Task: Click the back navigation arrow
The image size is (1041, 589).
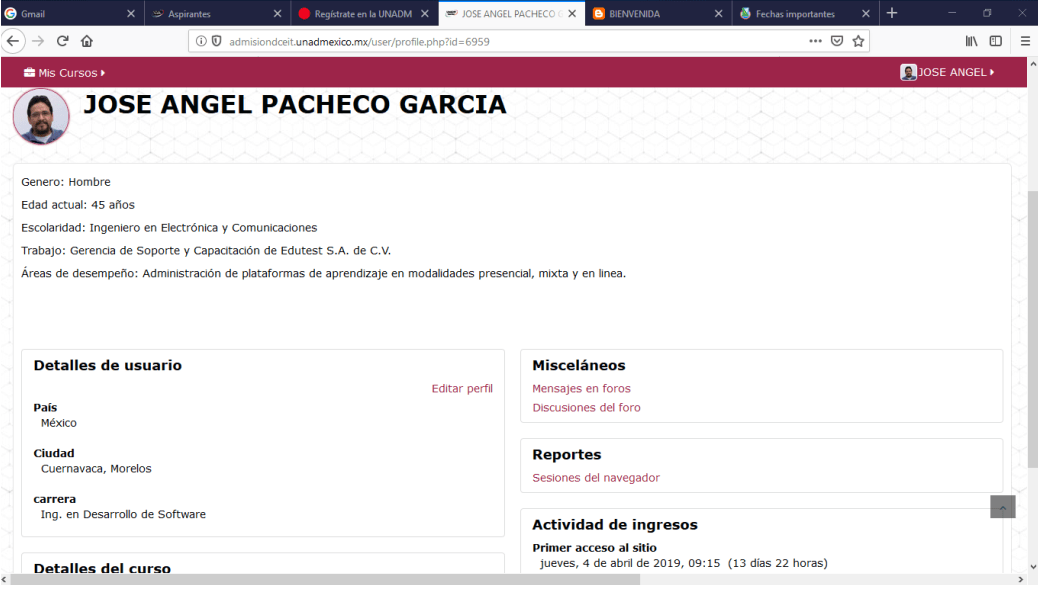Action: [13, 41]
